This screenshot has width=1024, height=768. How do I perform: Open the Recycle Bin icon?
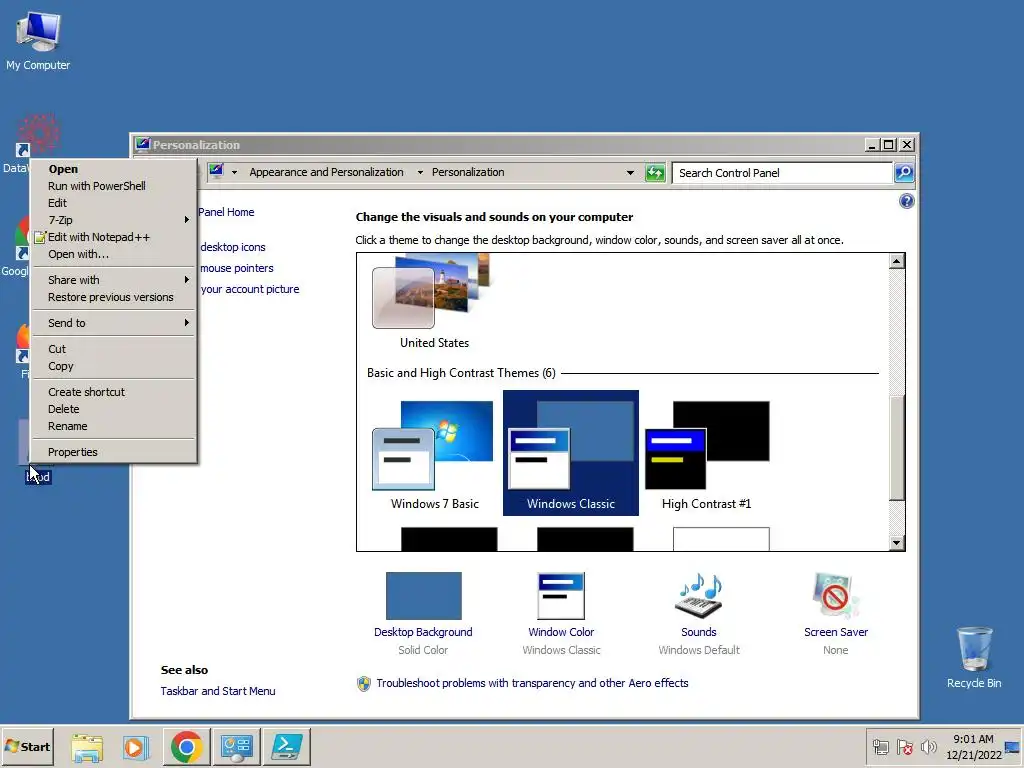(974, 658)
